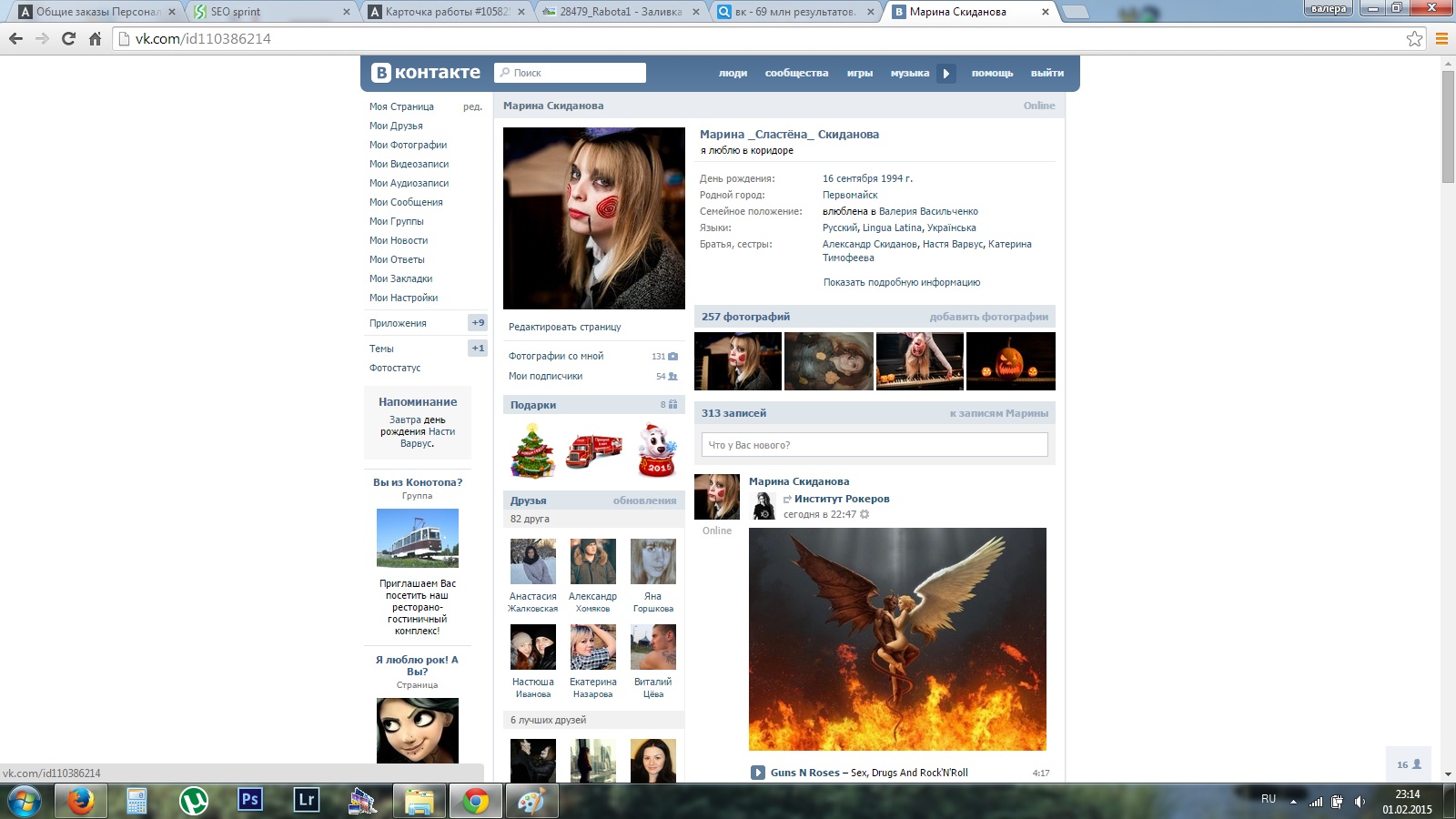Click Показать подробную информацию

coord(902,282)
